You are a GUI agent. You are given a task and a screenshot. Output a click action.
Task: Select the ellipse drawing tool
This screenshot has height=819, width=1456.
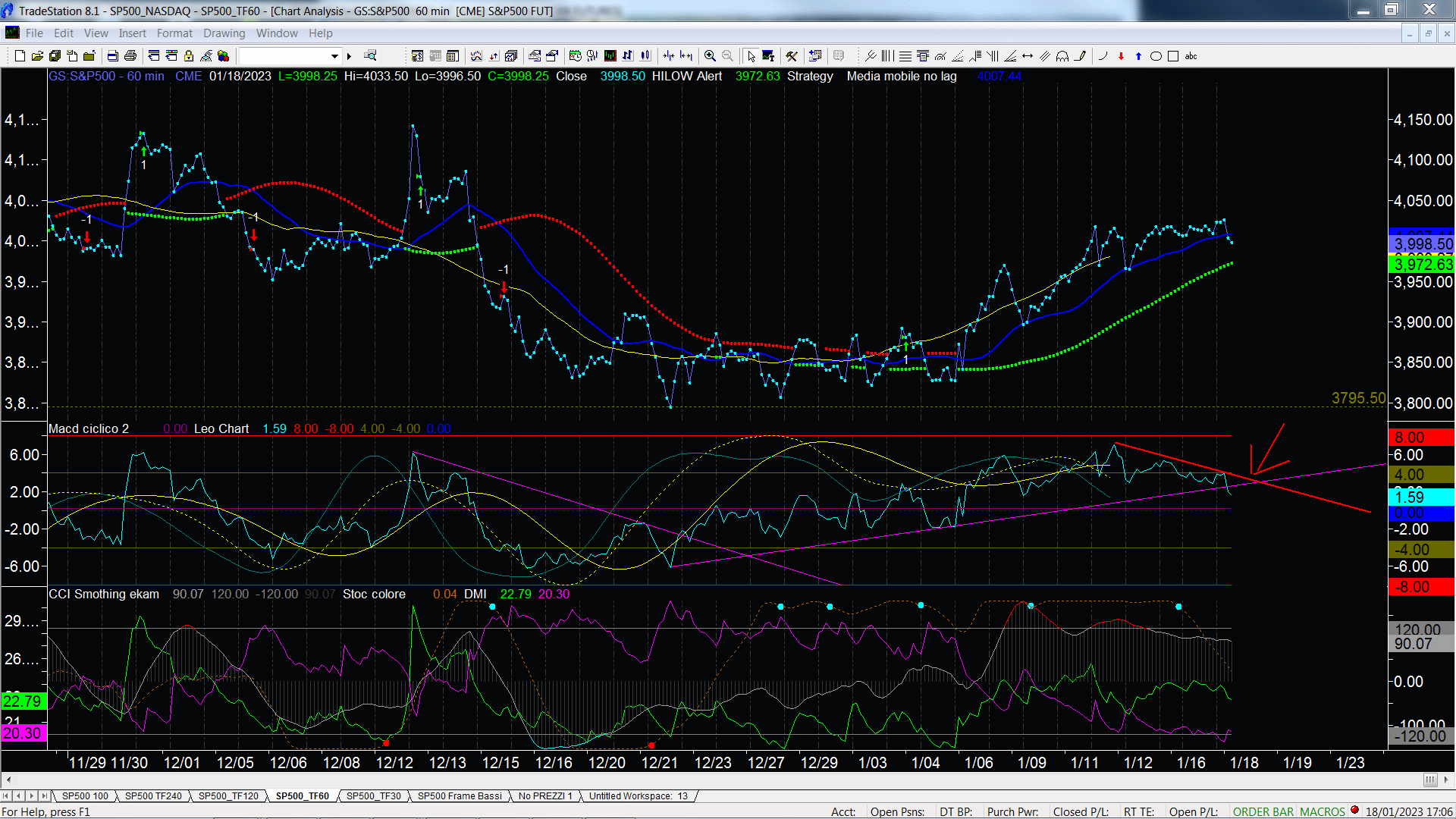pyautogui.click(x=1156, y=56)
